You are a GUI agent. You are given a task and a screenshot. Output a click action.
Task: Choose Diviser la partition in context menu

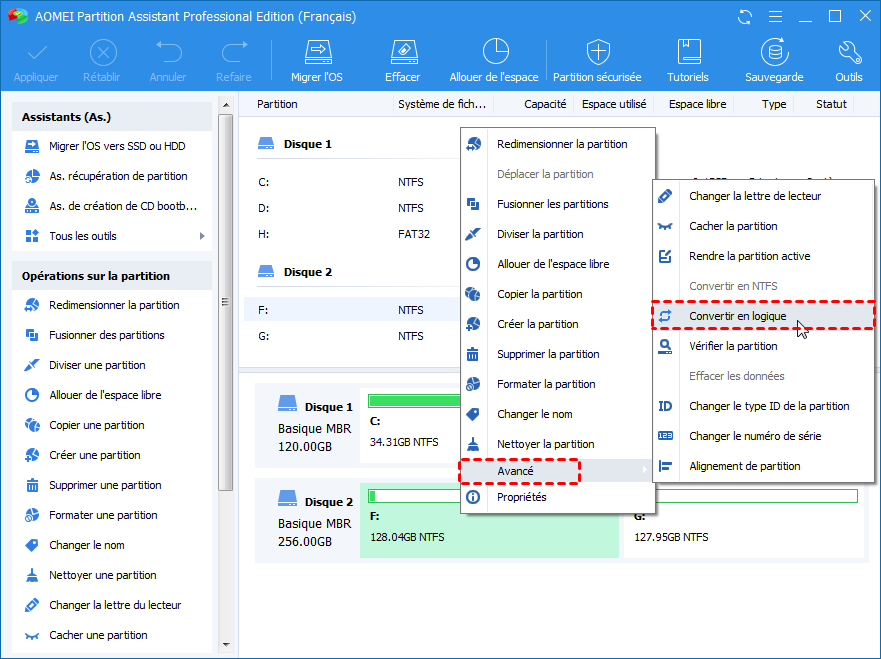[557, 234]
